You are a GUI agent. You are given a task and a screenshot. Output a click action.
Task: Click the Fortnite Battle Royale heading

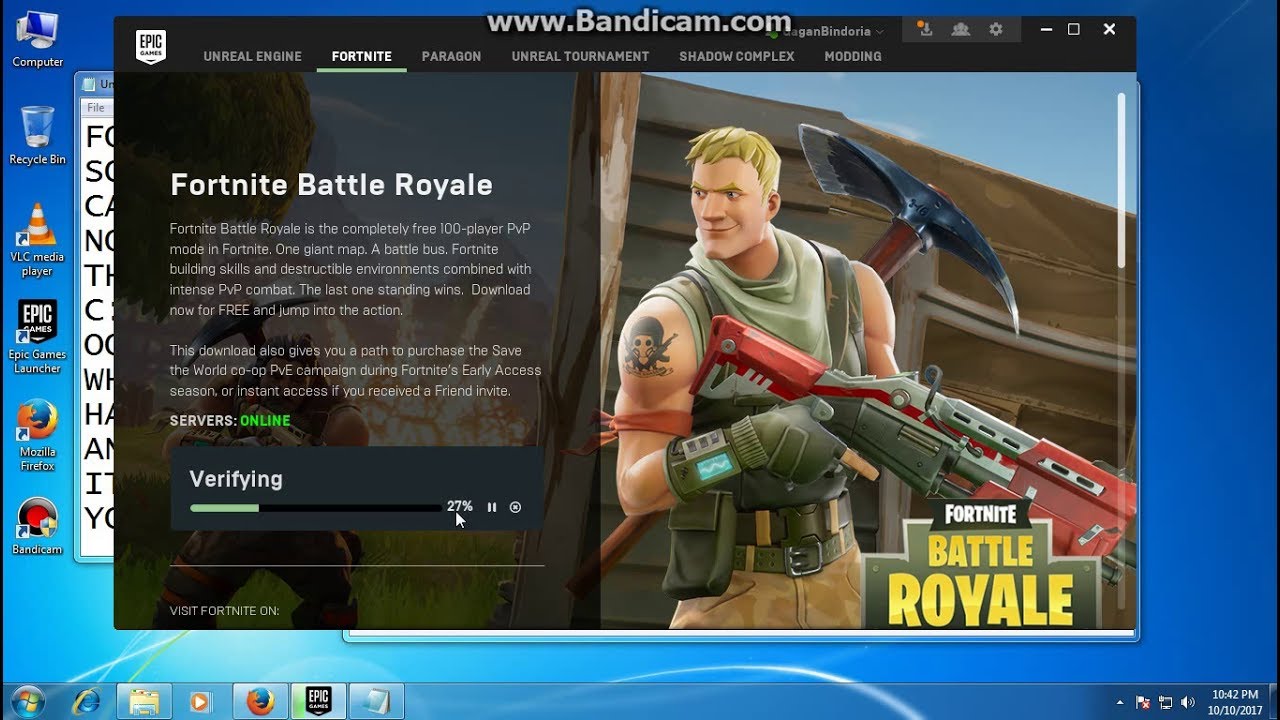point(331,184)
